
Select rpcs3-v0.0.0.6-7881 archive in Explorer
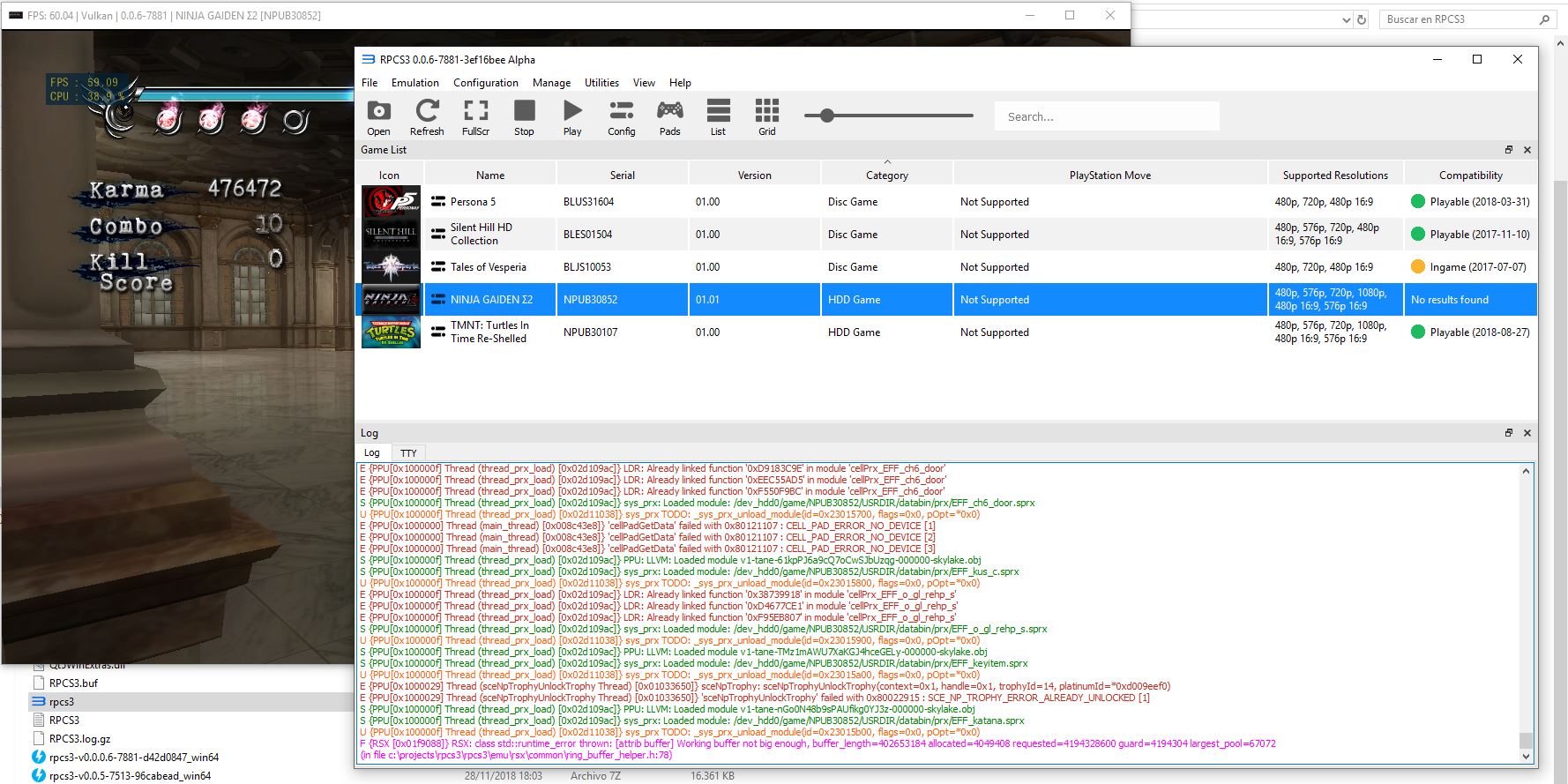(x=125, y=758)
